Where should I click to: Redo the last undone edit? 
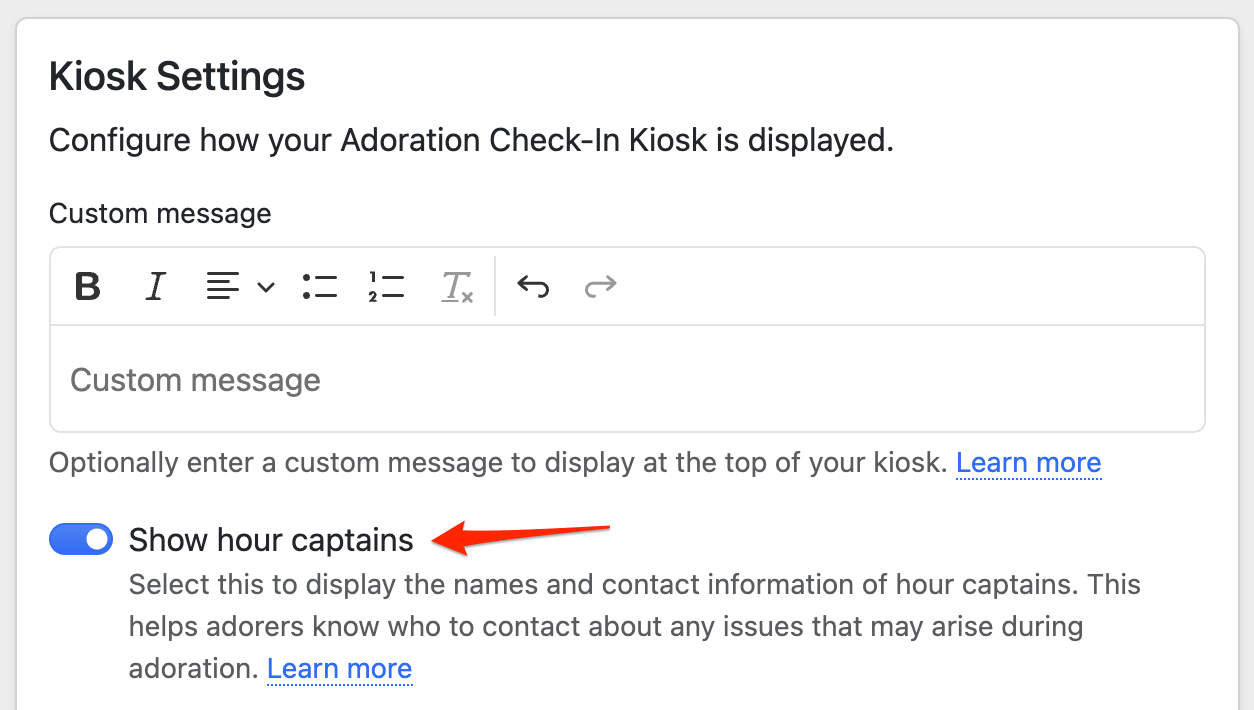600,287
